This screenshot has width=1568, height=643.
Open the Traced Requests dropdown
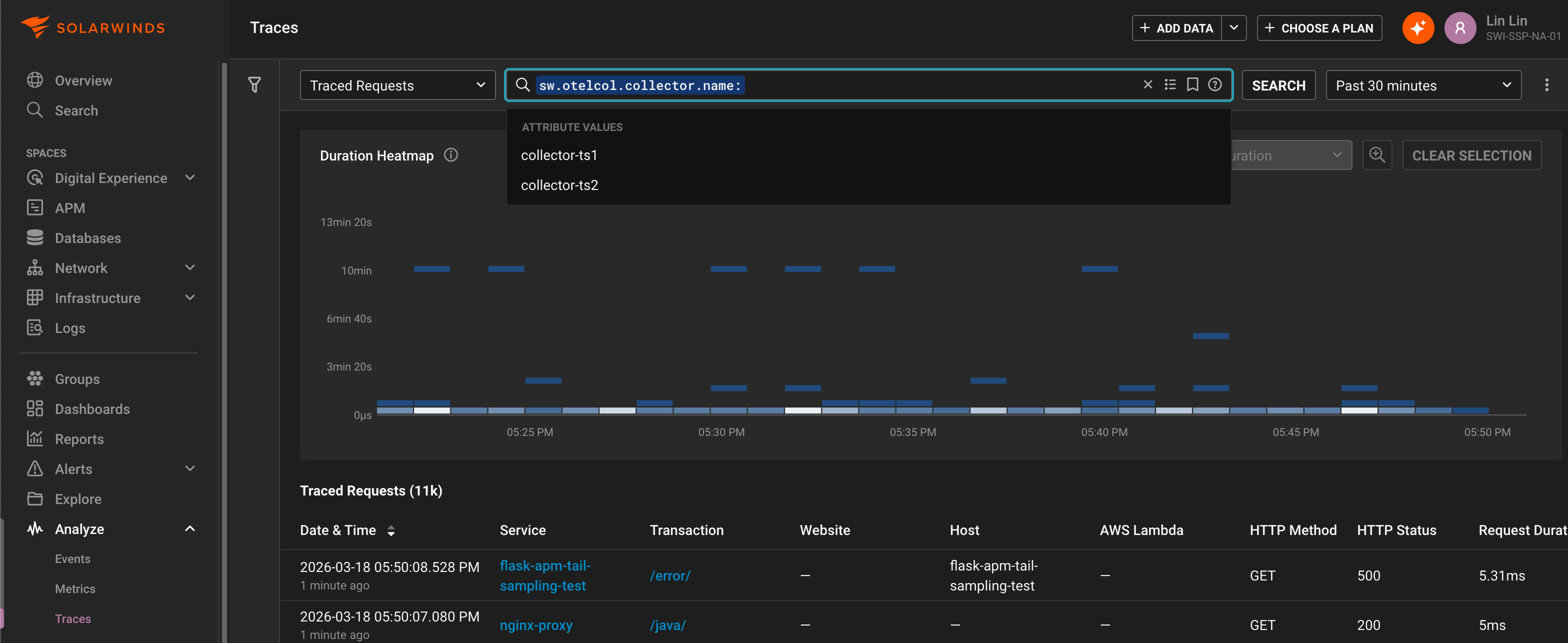397,84
